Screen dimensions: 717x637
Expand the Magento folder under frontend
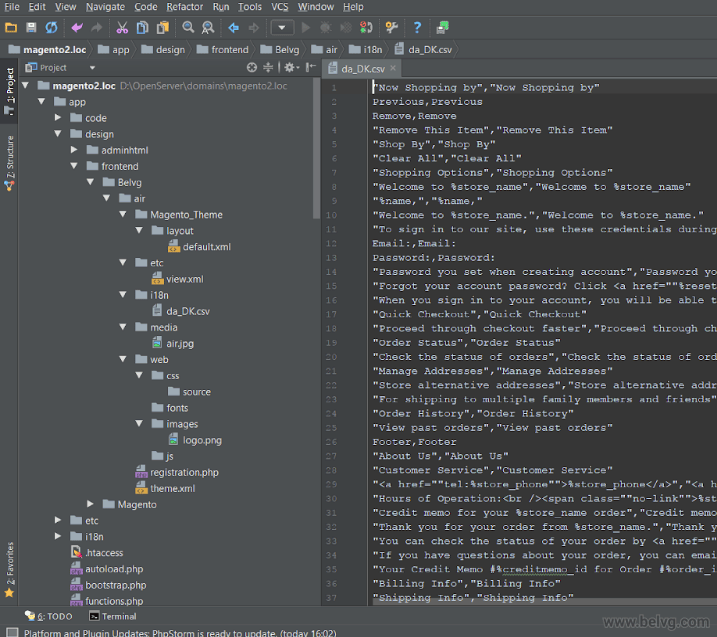click(91, 504)
